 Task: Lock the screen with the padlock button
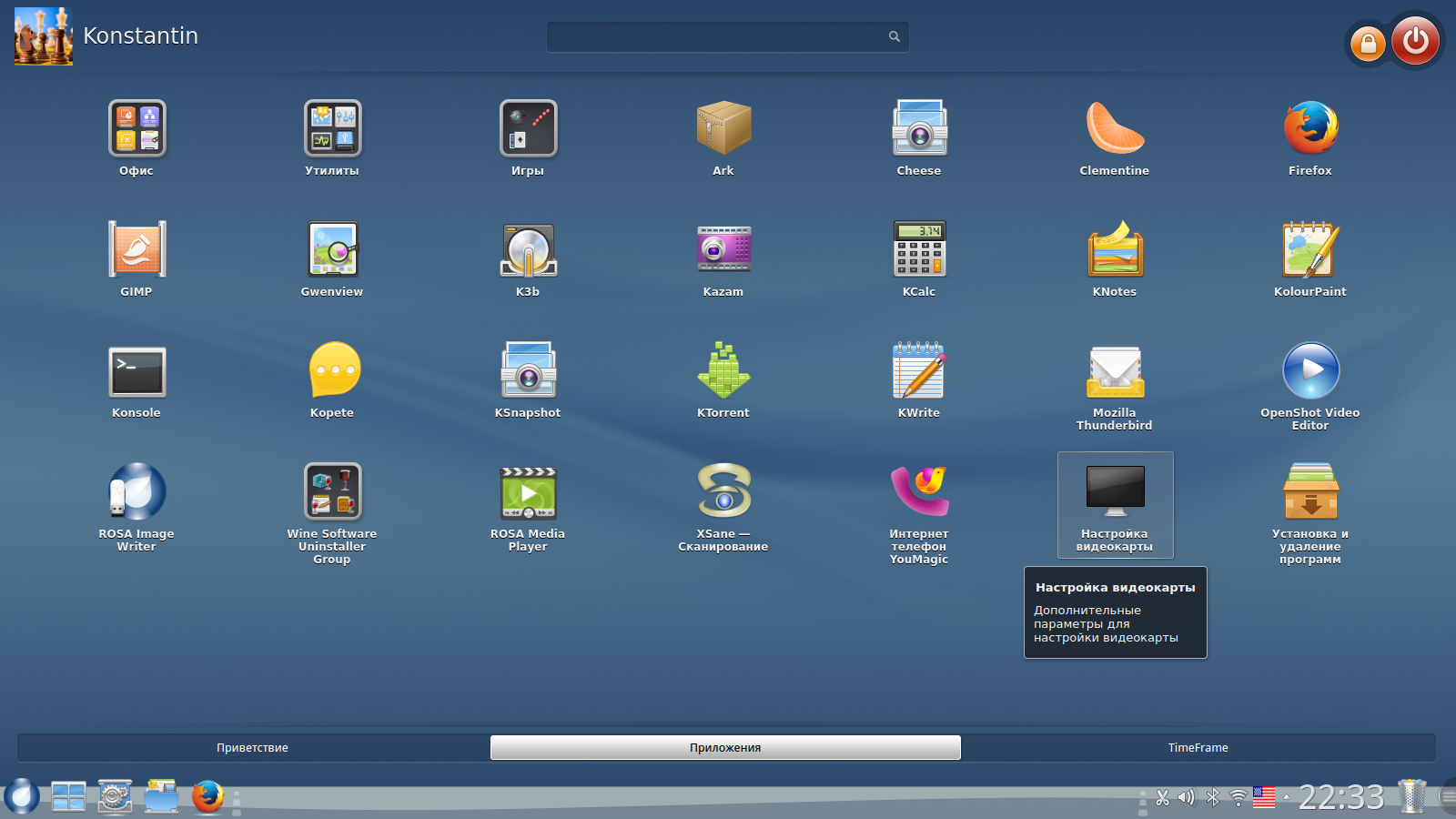pos(1368,43)
